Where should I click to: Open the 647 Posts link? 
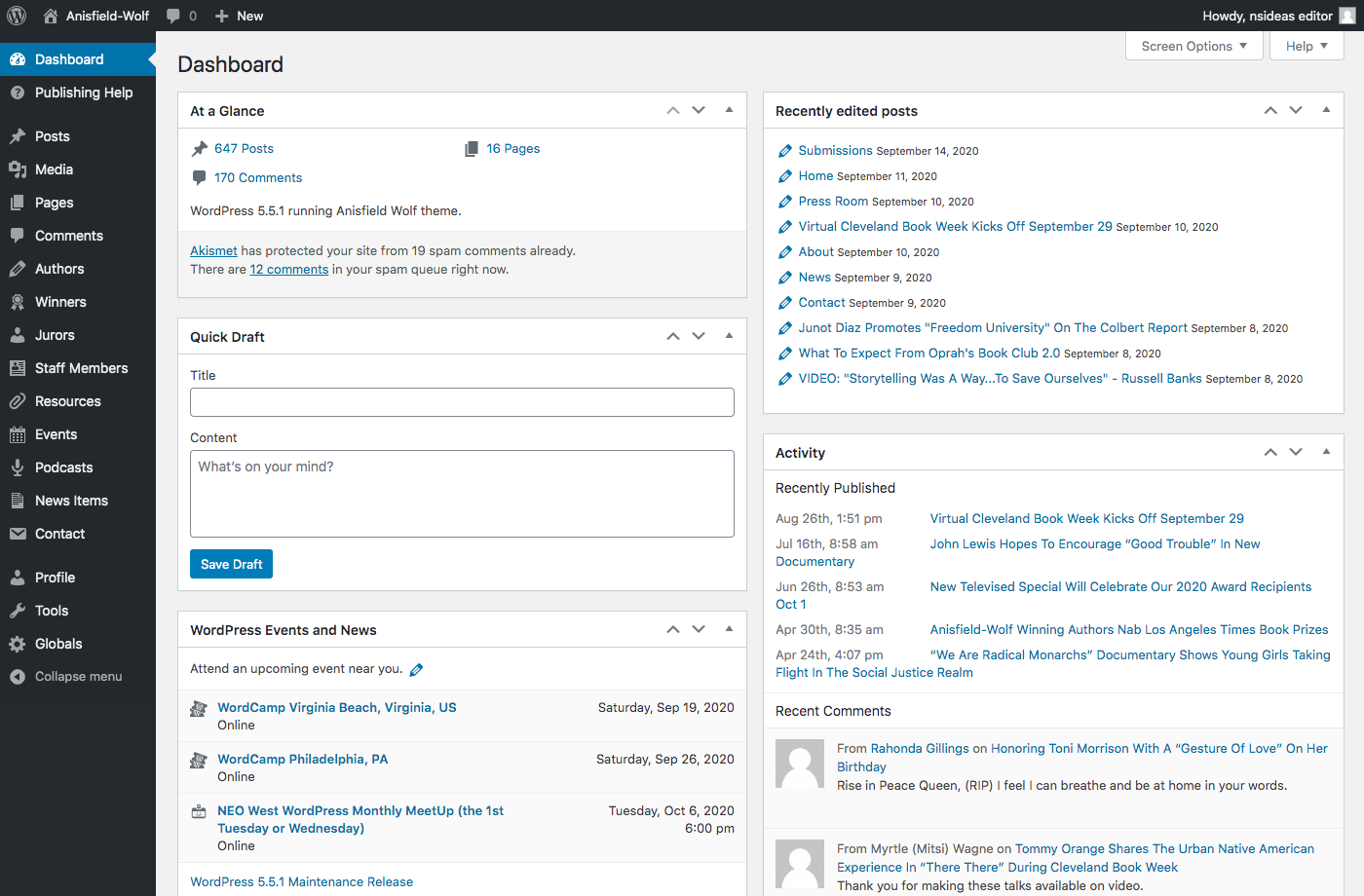pos(244,149)
